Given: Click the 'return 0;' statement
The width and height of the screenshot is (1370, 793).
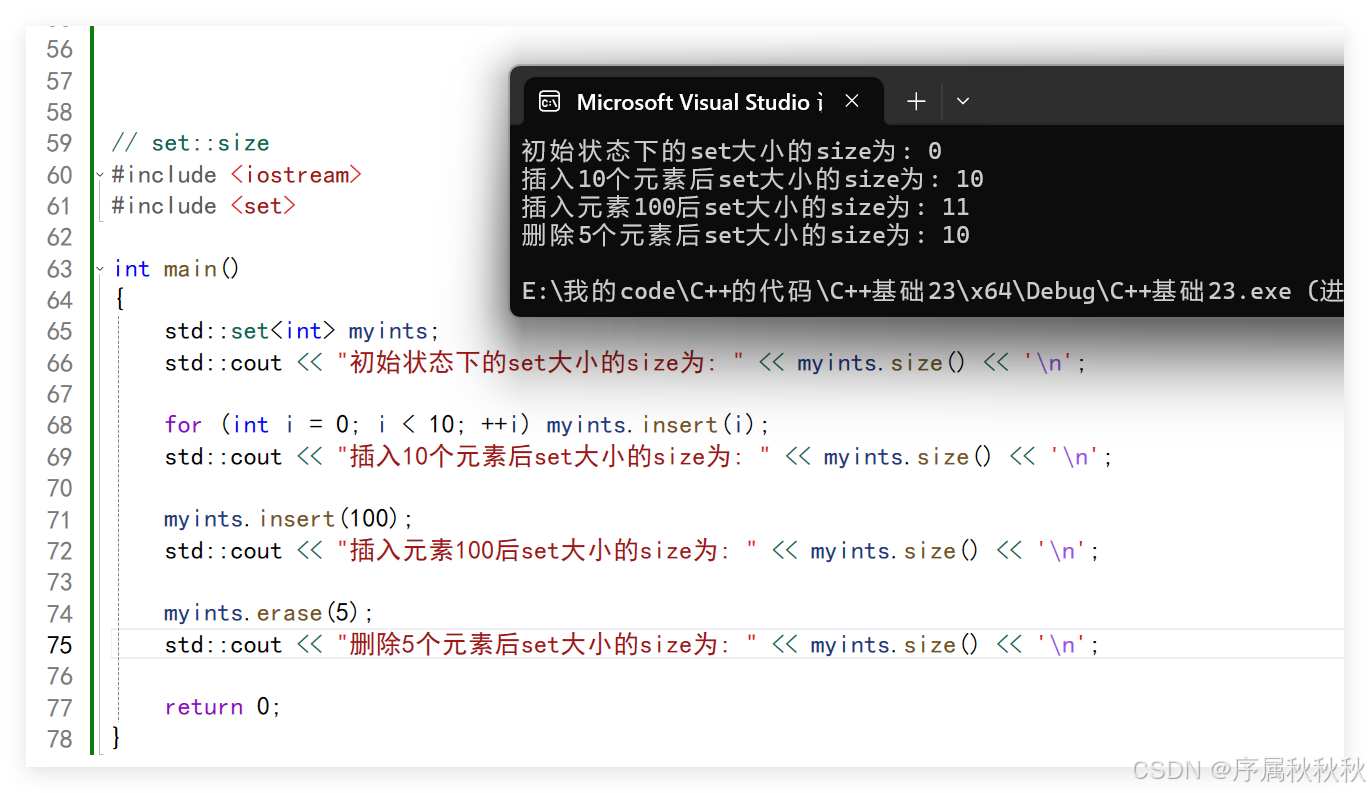Looking at the screenshot, I should pos(223,707).
